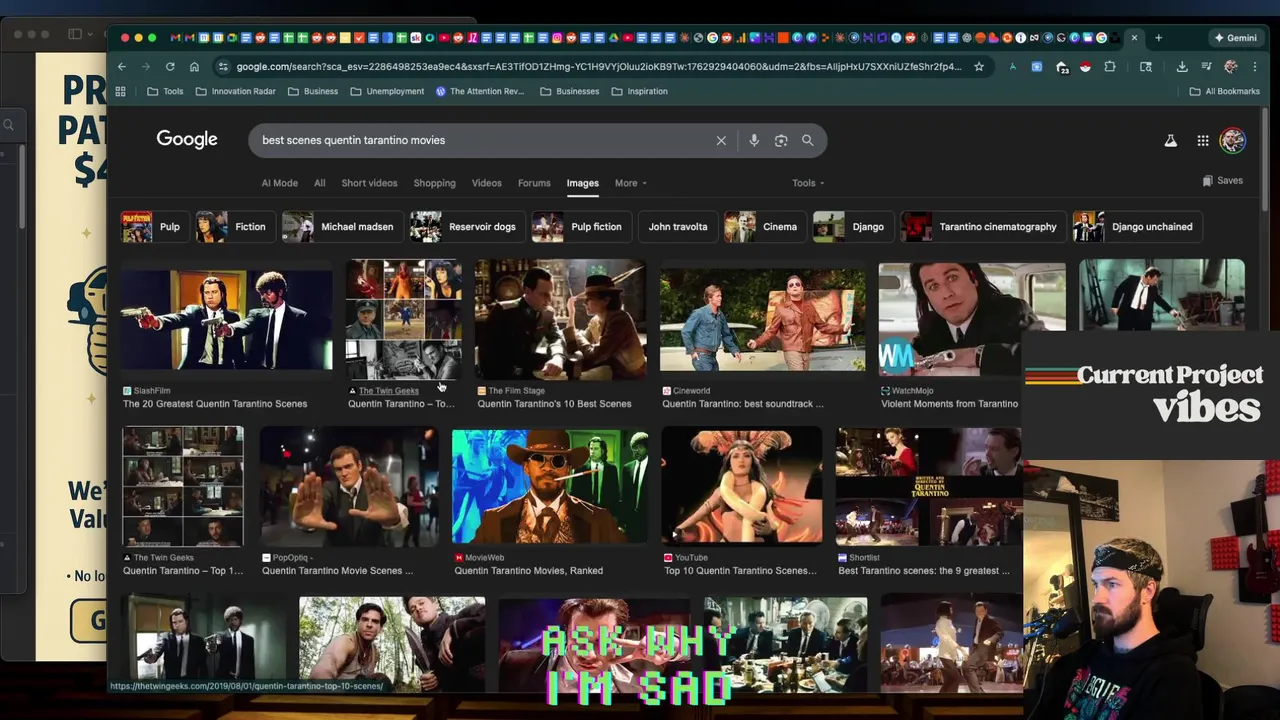The height and width of the screenshot is (720, 1280).
Task: Open the Unemployment bookmark folder
Action: 387,91
